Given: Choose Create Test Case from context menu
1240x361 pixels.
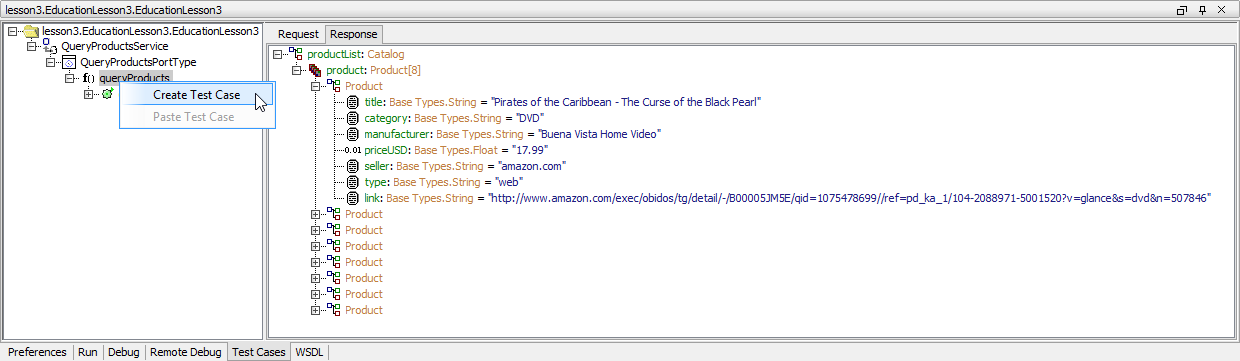Looking at the screenshot, I should point(196,95).
